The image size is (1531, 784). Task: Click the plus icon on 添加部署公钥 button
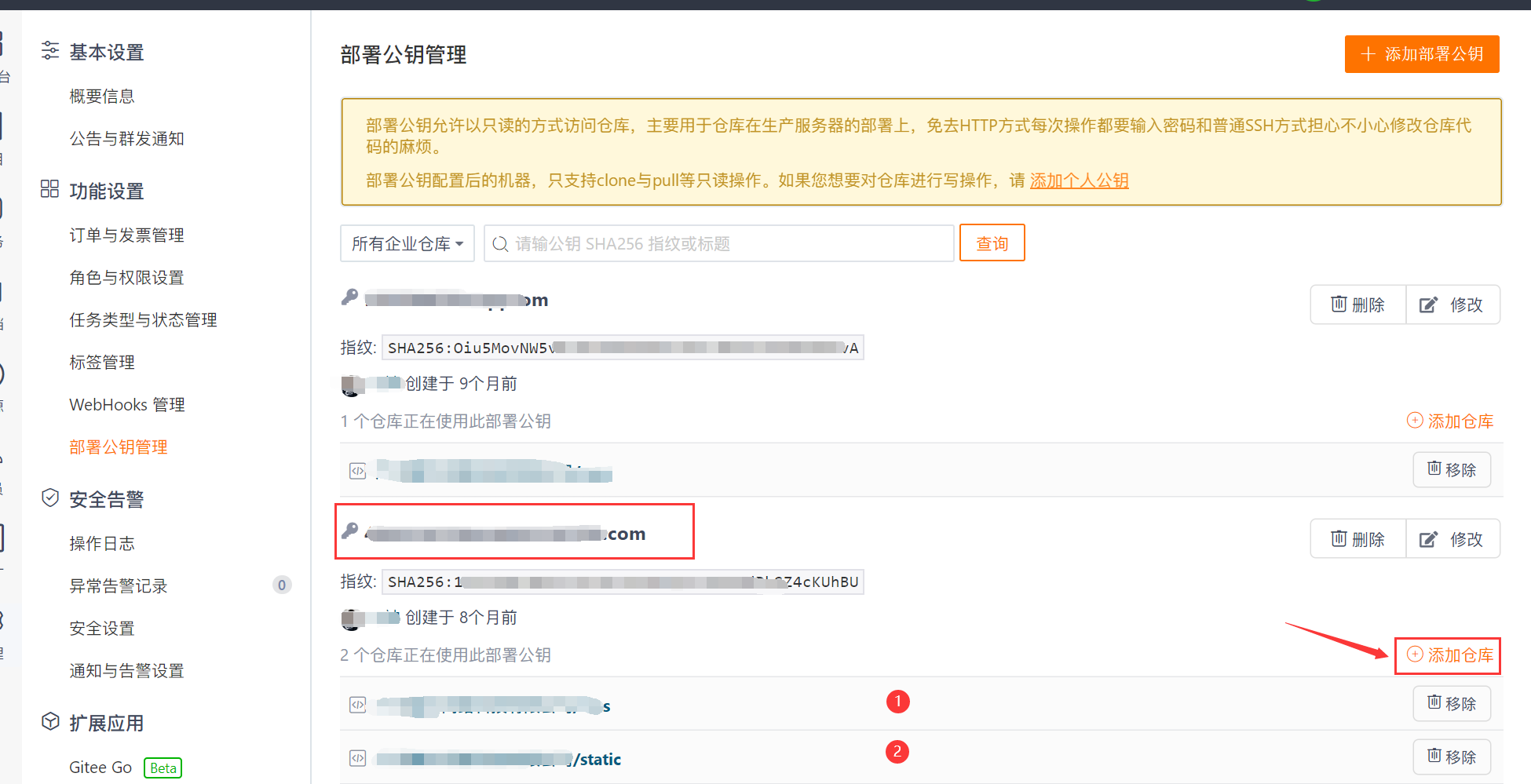[x=1368, y=54]
